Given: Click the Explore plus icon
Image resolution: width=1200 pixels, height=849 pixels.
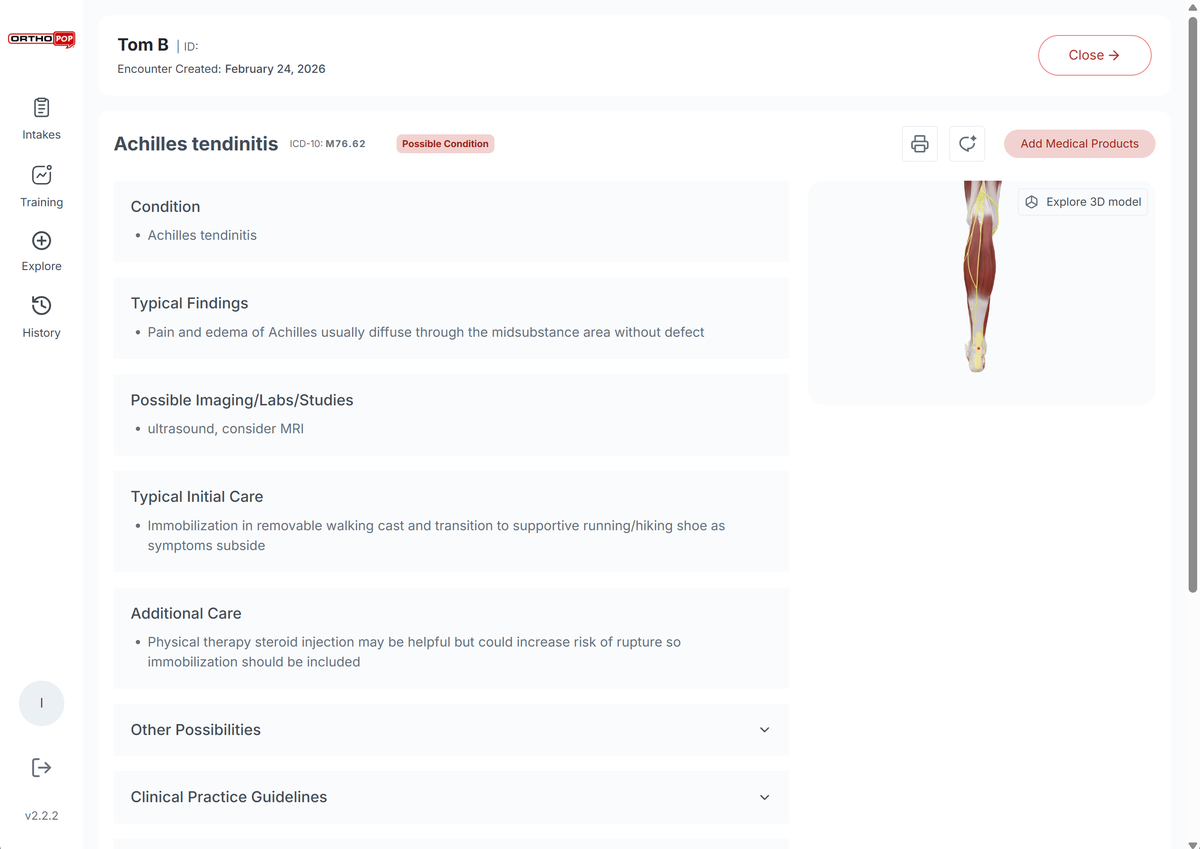Looking at the screenshot, I should point(42,241).
